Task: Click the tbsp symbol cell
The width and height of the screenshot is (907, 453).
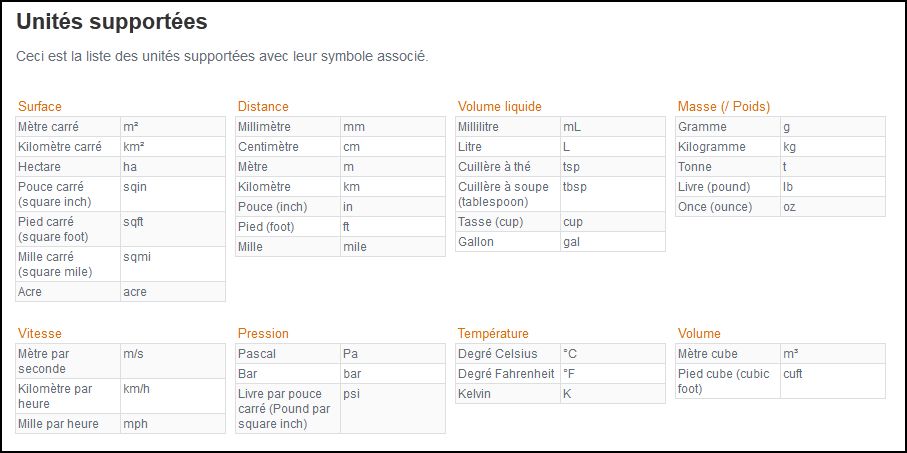Action: (613, 194)
